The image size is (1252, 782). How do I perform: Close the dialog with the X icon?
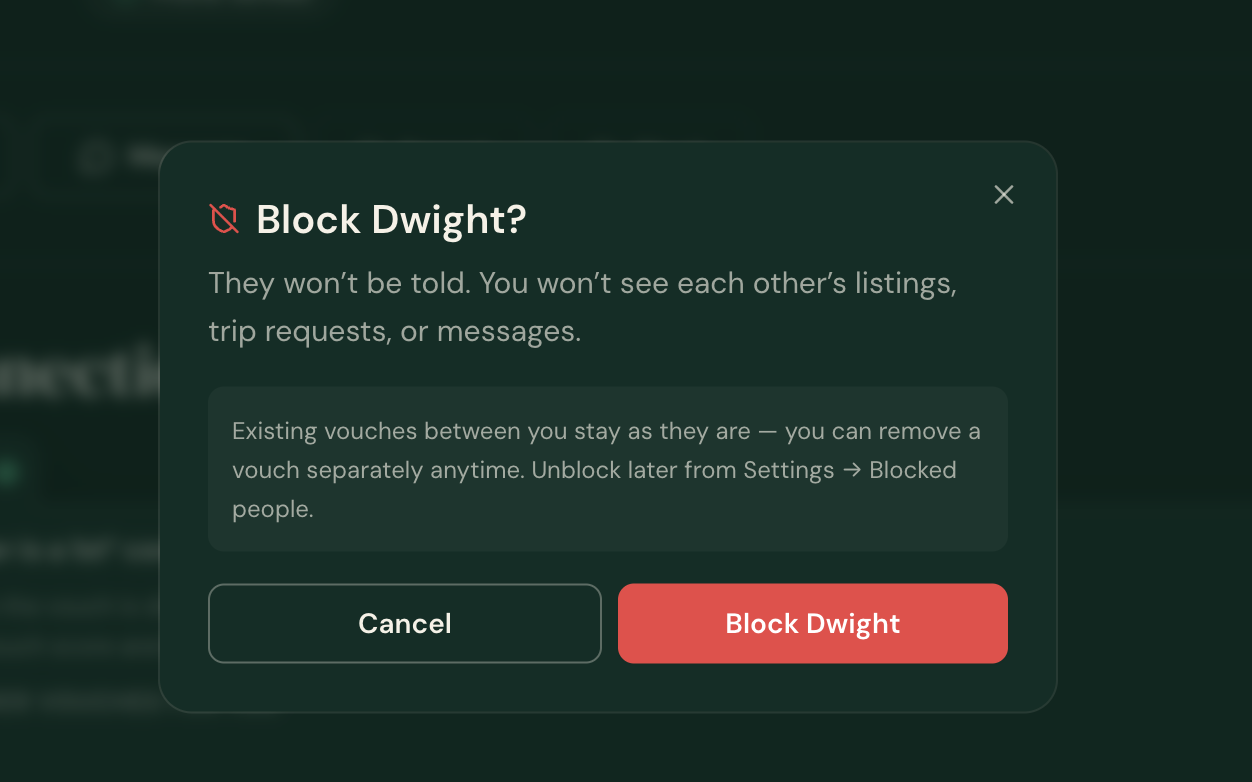[x=1004, y=195]
